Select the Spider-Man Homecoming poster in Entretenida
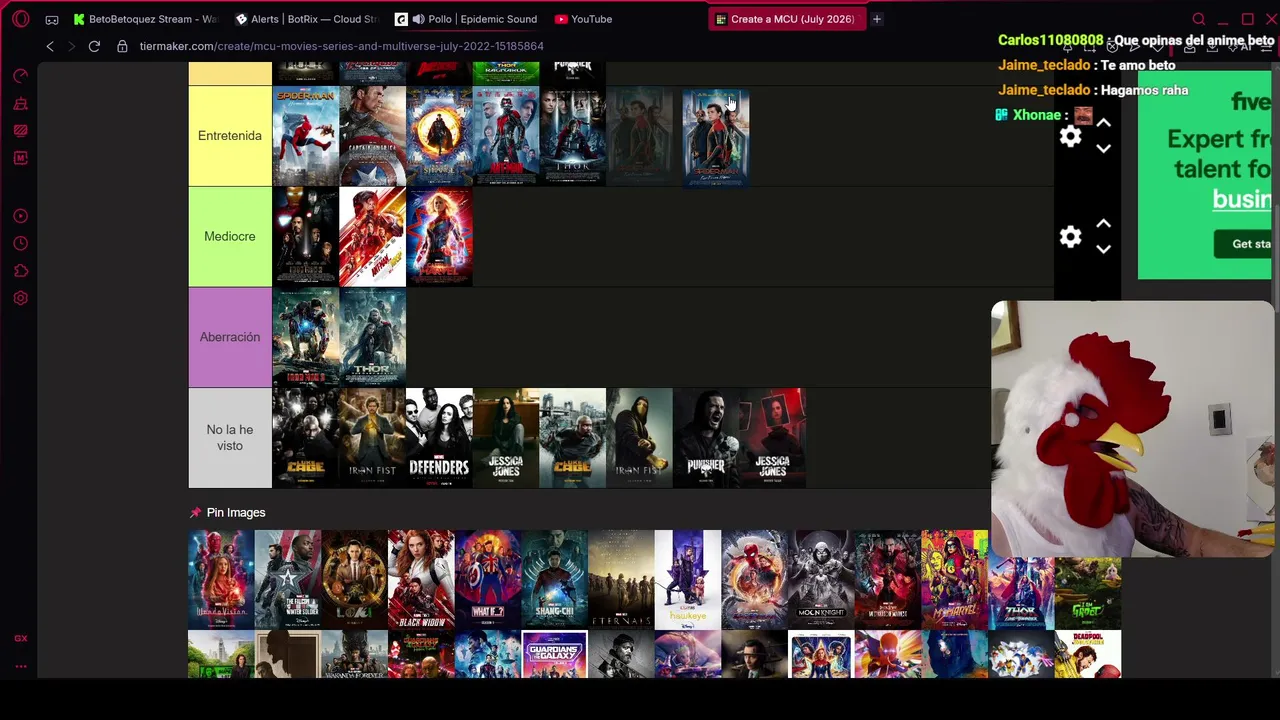The height and width of the screenshot is (720, 1280). 306,136
